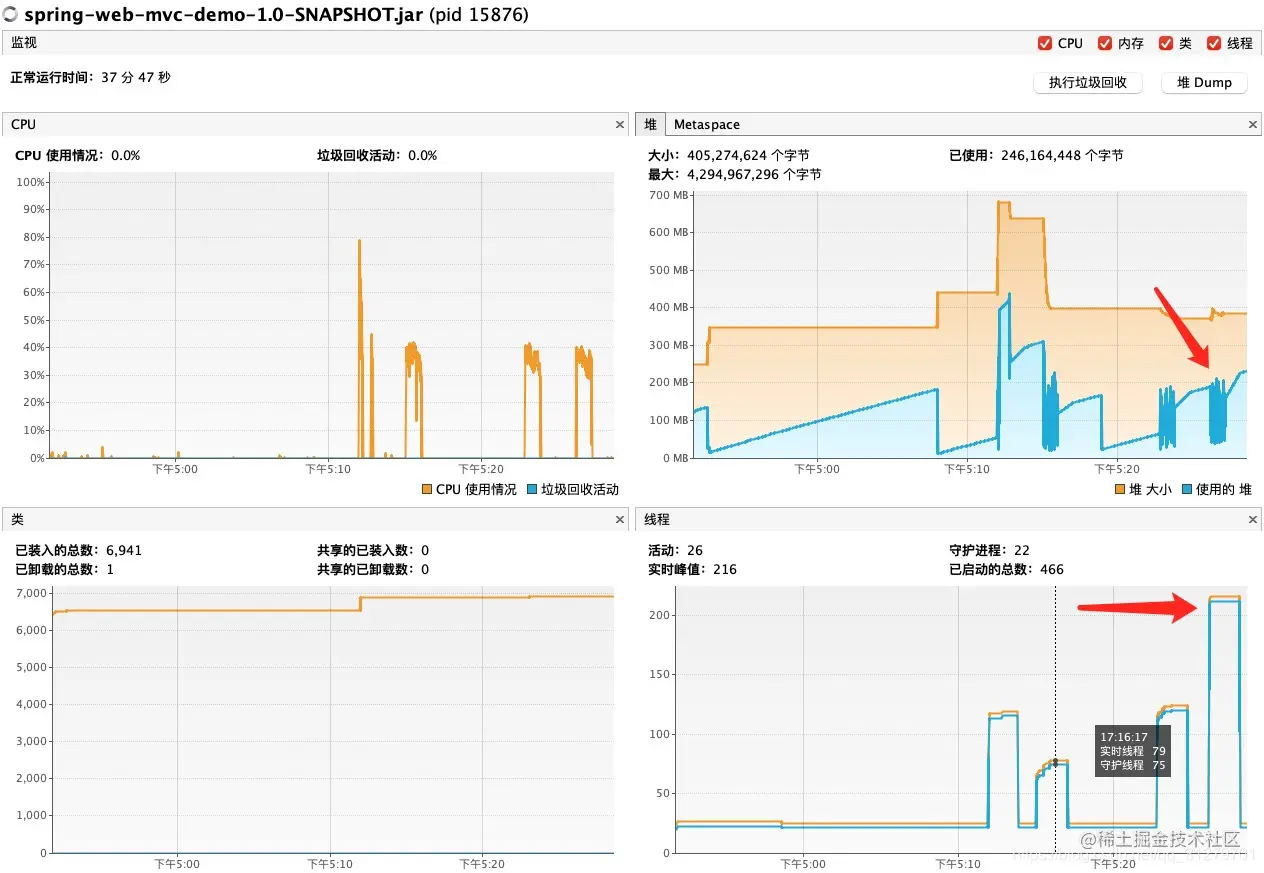Click the 垃圾回收活动 0.0% label
The height and width of the screenshot is (873, 1264).
377,155
